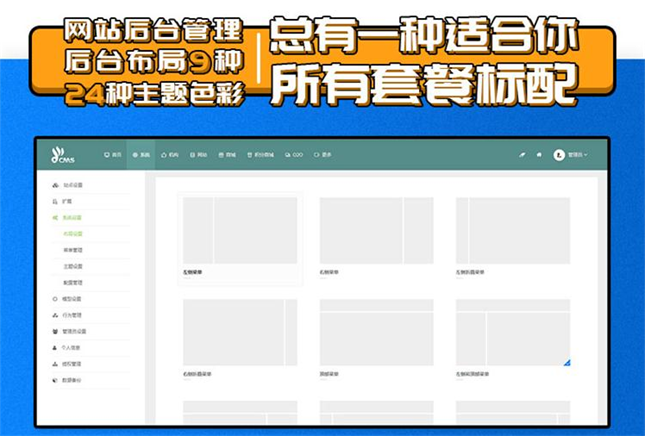Click the 个人信息 person icon in the sidebar
This screenshot has height=436, width=645.
(x=55, y=348)
